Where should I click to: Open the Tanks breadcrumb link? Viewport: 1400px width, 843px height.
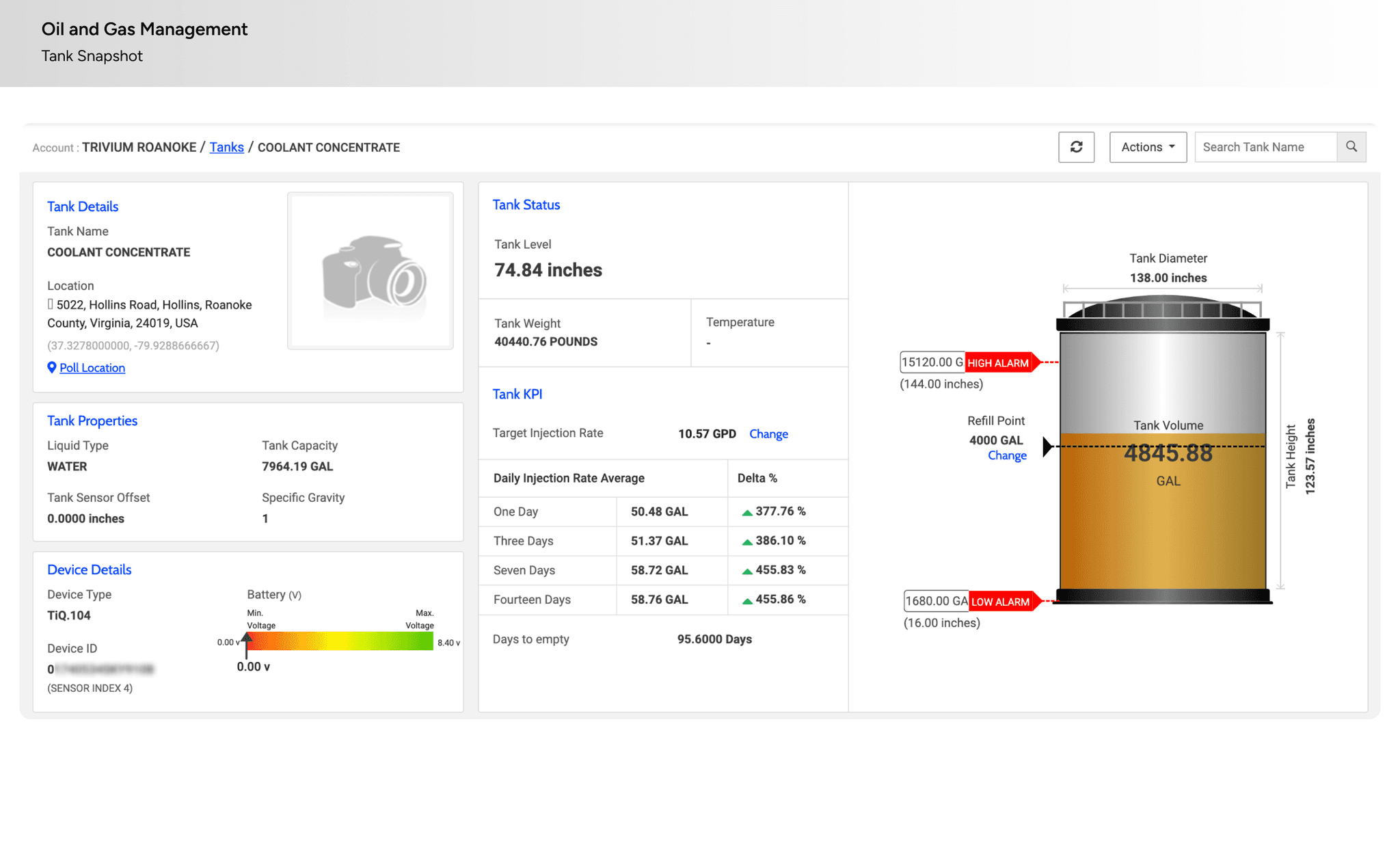tap(226, 147)
